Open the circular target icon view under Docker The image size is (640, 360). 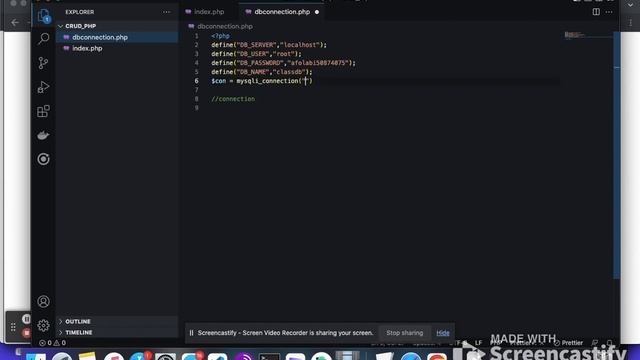[x=43, y=159]
